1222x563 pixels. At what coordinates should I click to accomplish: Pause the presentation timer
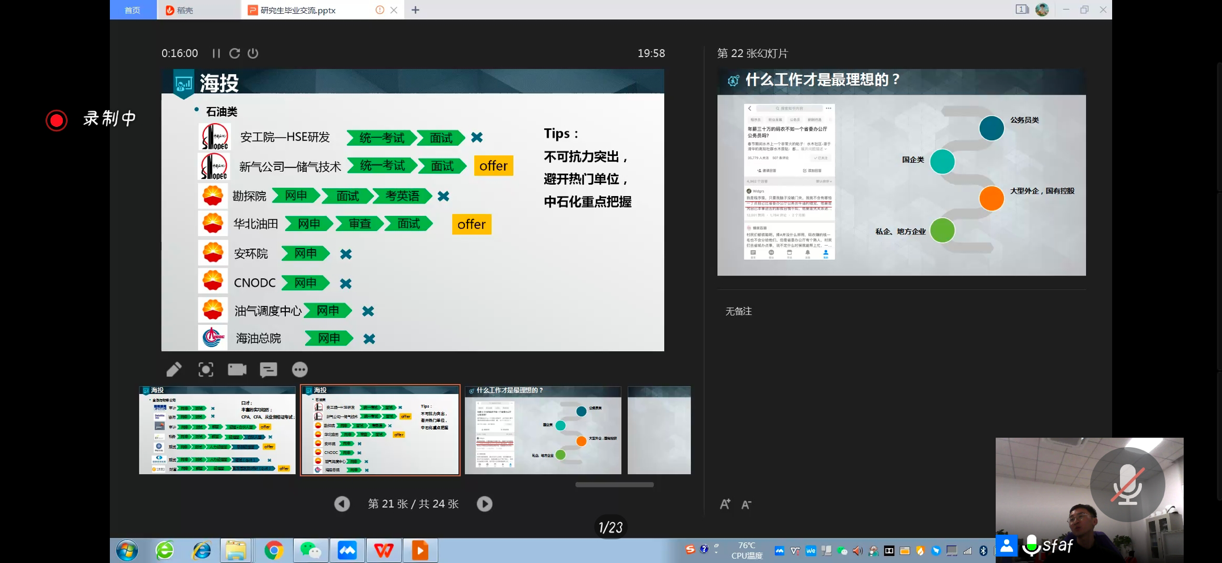(x=216, y=54)
